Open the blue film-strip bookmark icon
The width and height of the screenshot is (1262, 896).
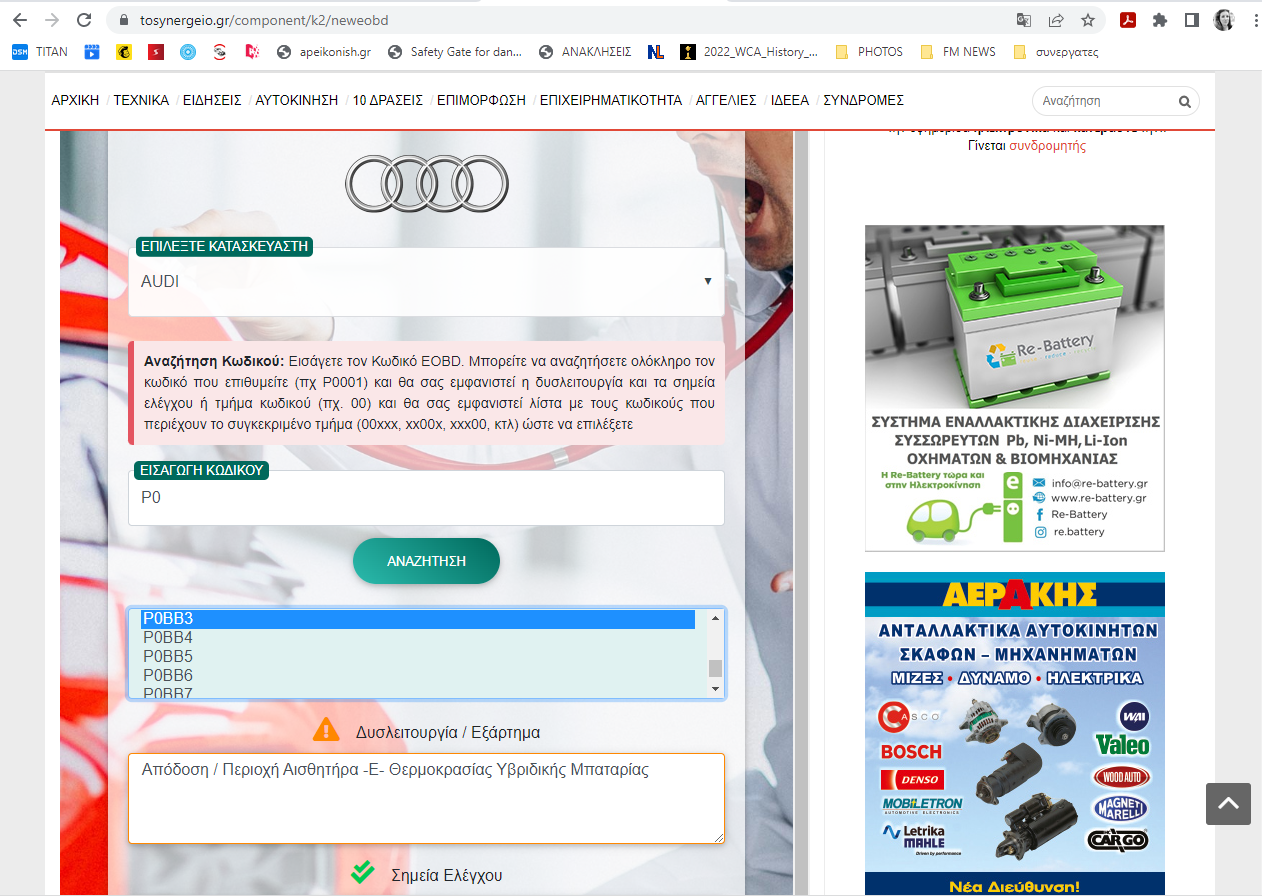click(92, 52)
